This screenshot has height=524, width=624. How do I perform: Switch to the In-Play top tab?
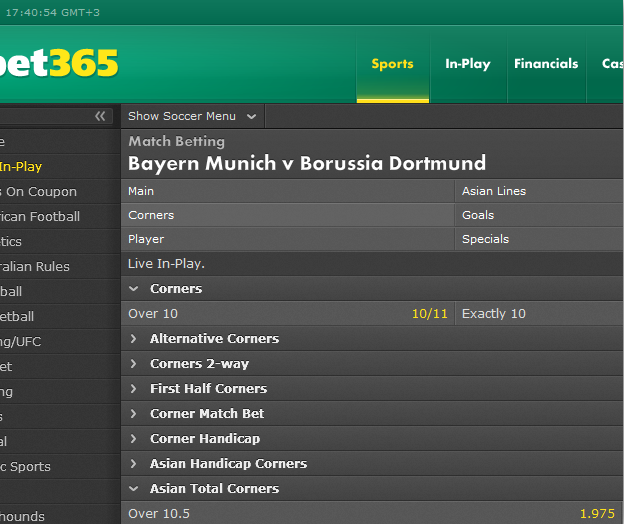[468, 64]
